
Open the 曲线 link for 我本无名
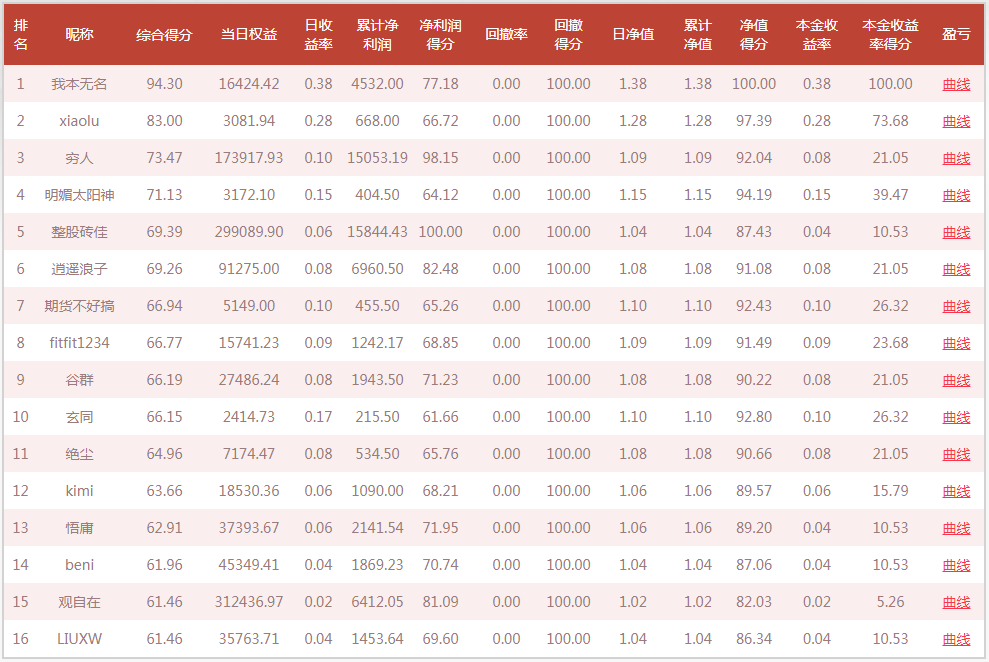pos(956,84)
